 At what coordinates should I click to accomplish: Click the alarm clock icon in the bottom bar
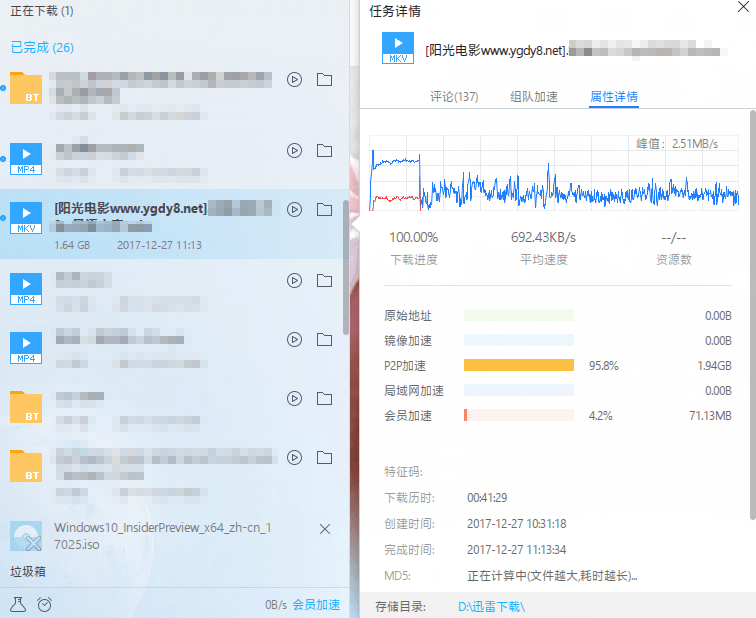(45, 604)
